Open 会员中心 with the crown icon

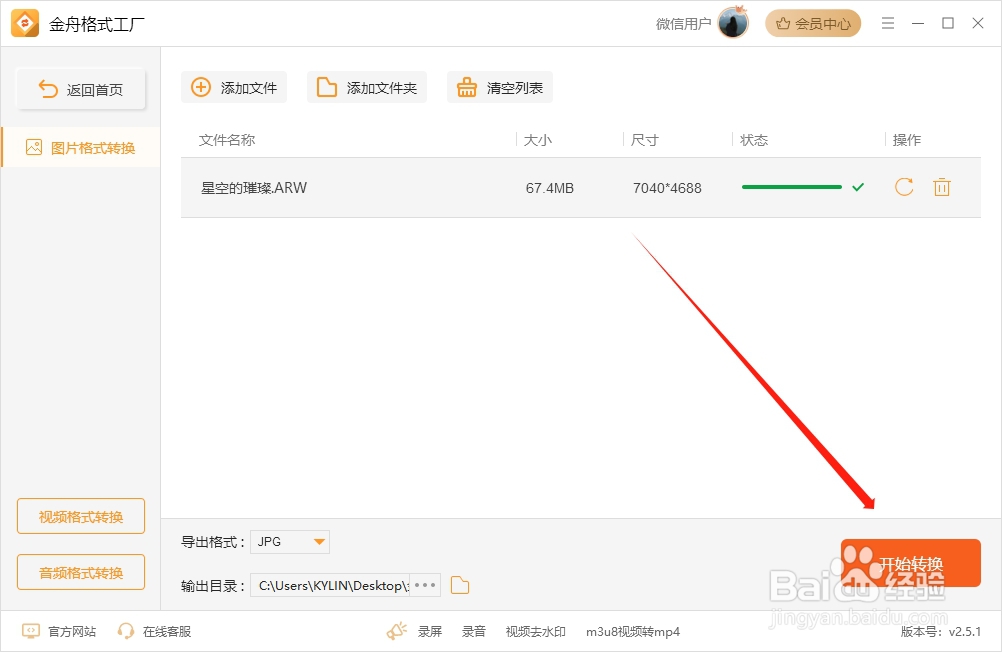point(813,23)
